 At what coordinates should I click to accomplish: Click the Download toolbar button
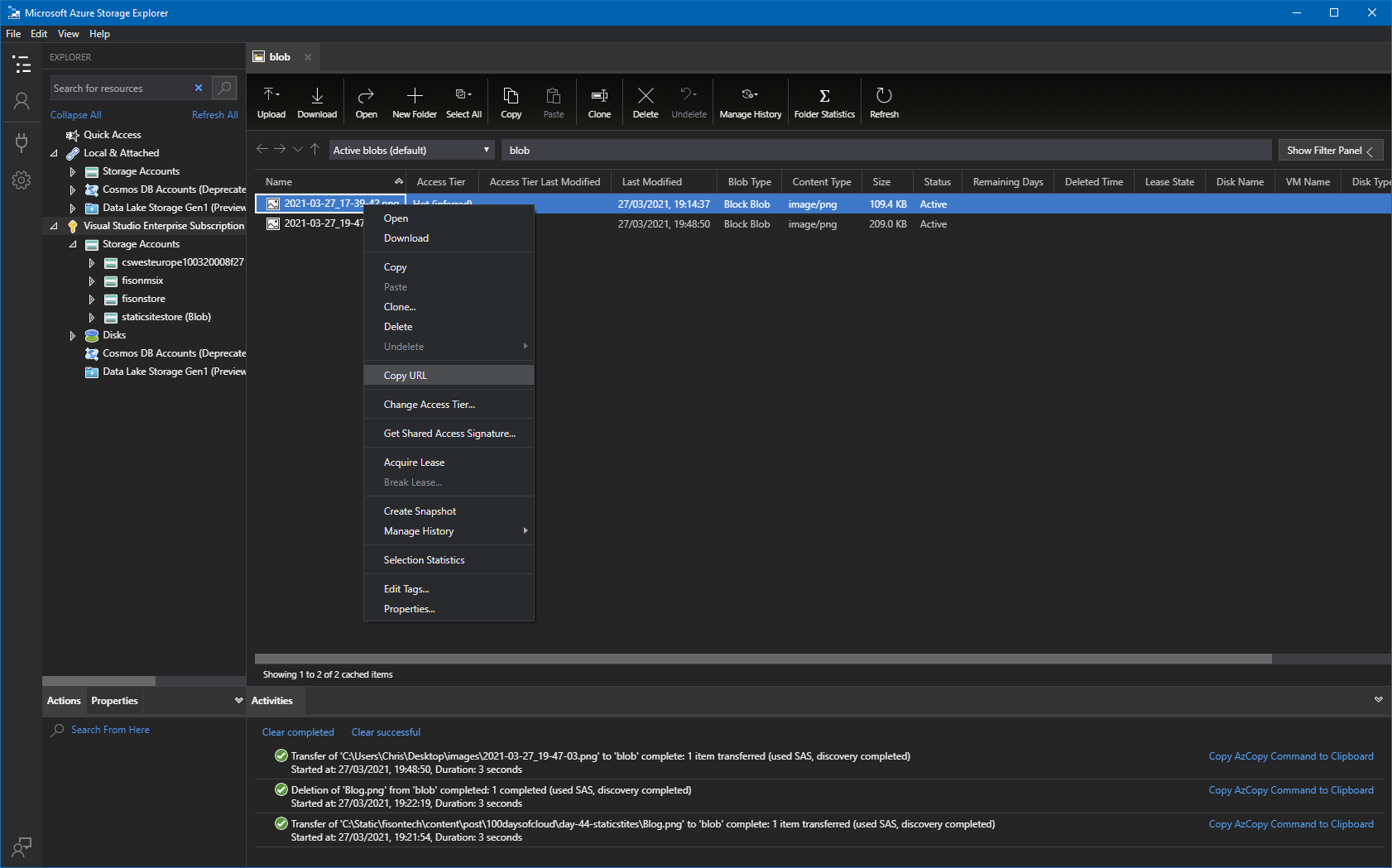click(x=317, y=103)
